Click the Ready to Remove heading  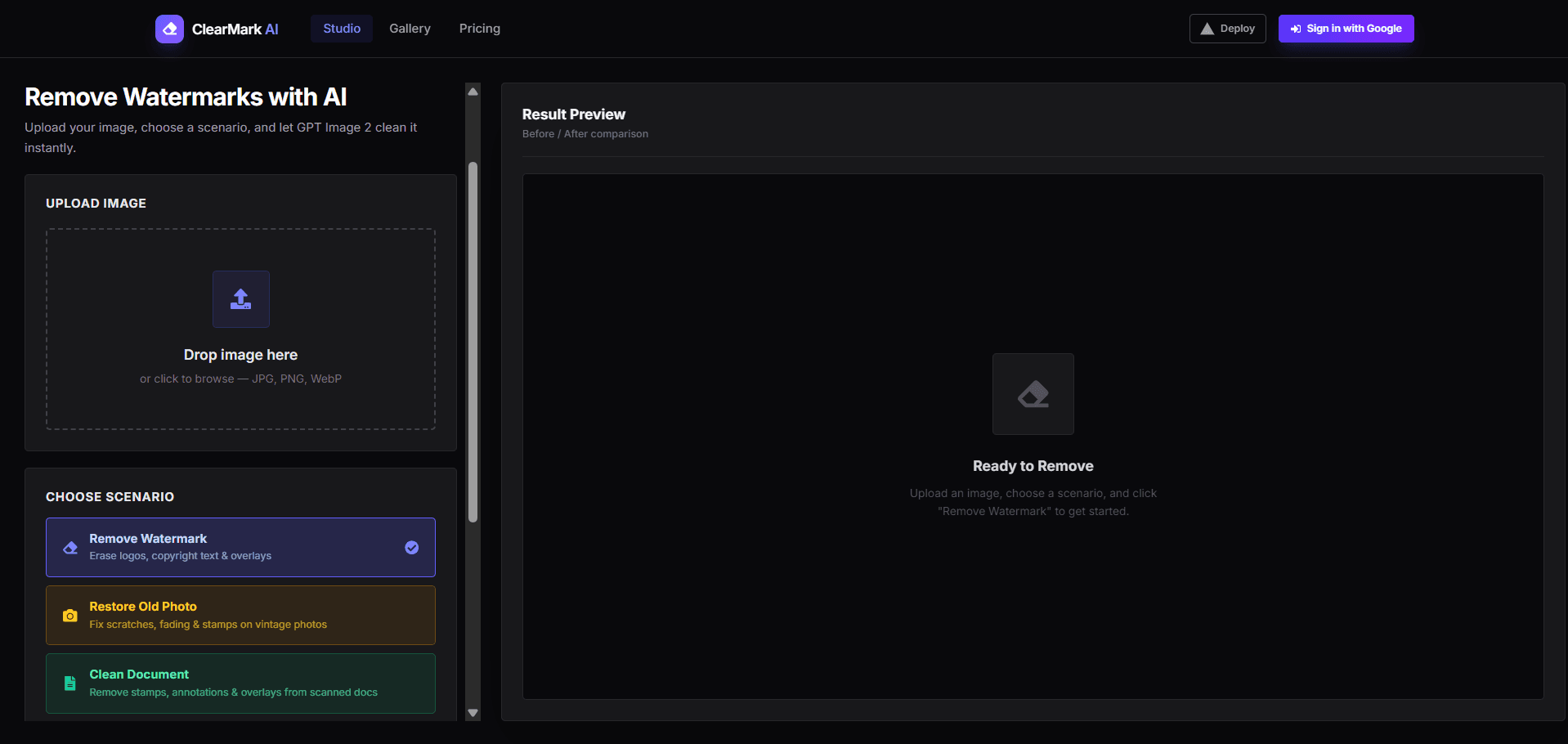click(1033, 466)
